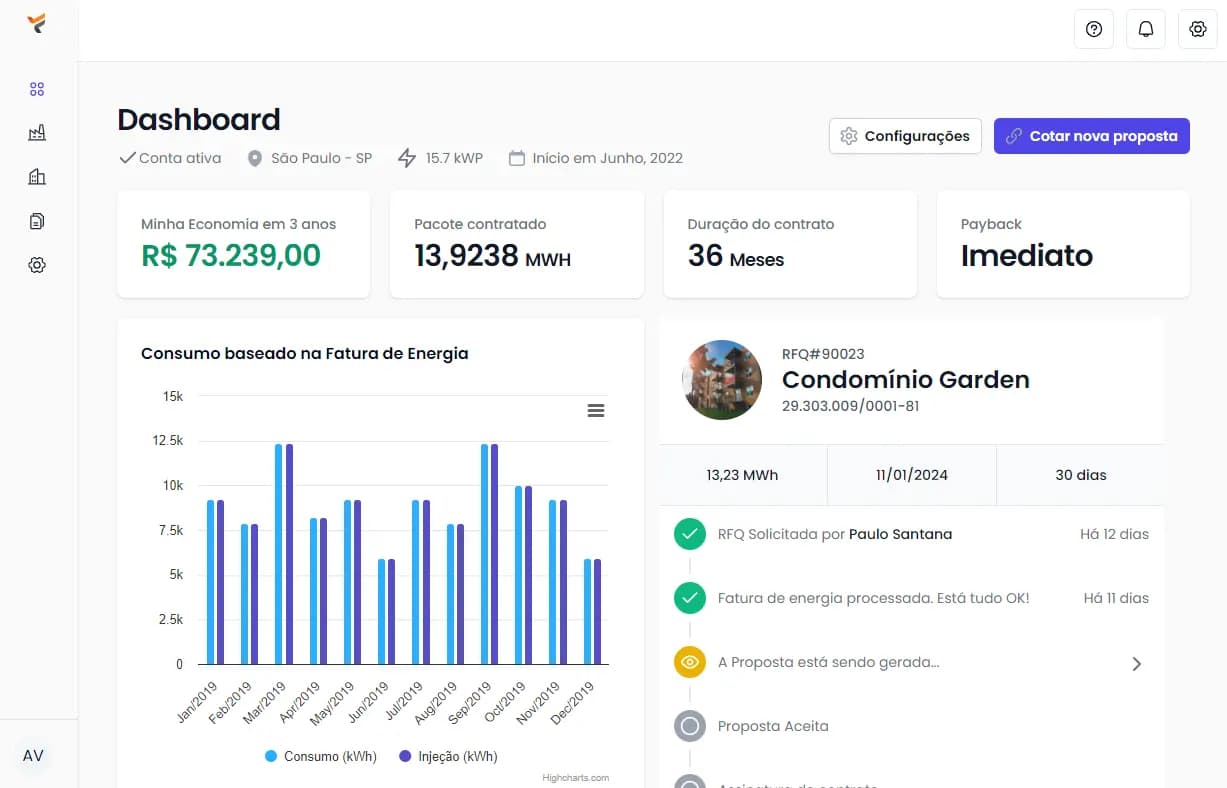Click the Configurações button

coord(905,136)
